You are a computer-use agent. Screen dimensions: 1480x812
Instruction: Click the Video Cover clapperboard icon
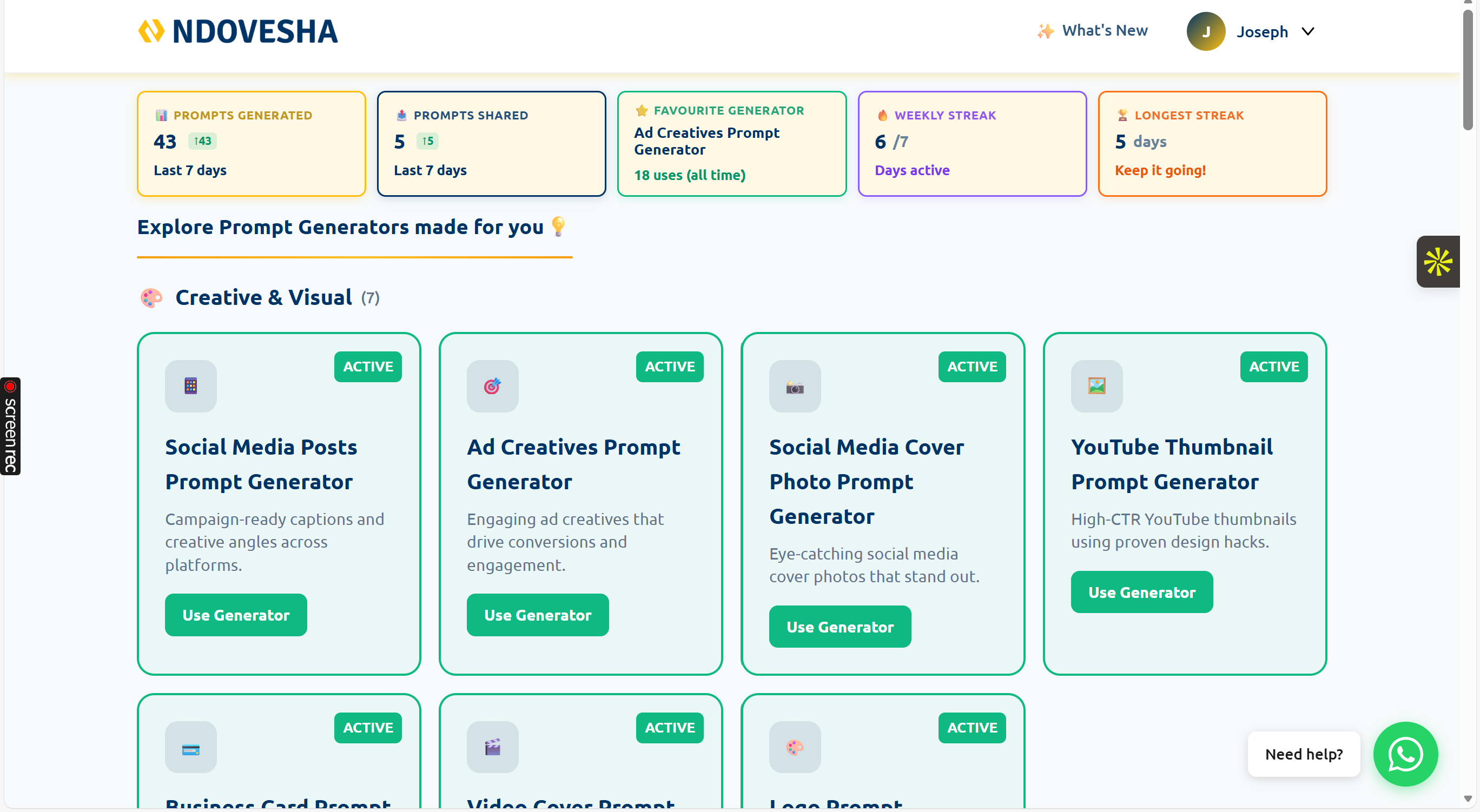(x=492, y=747)
